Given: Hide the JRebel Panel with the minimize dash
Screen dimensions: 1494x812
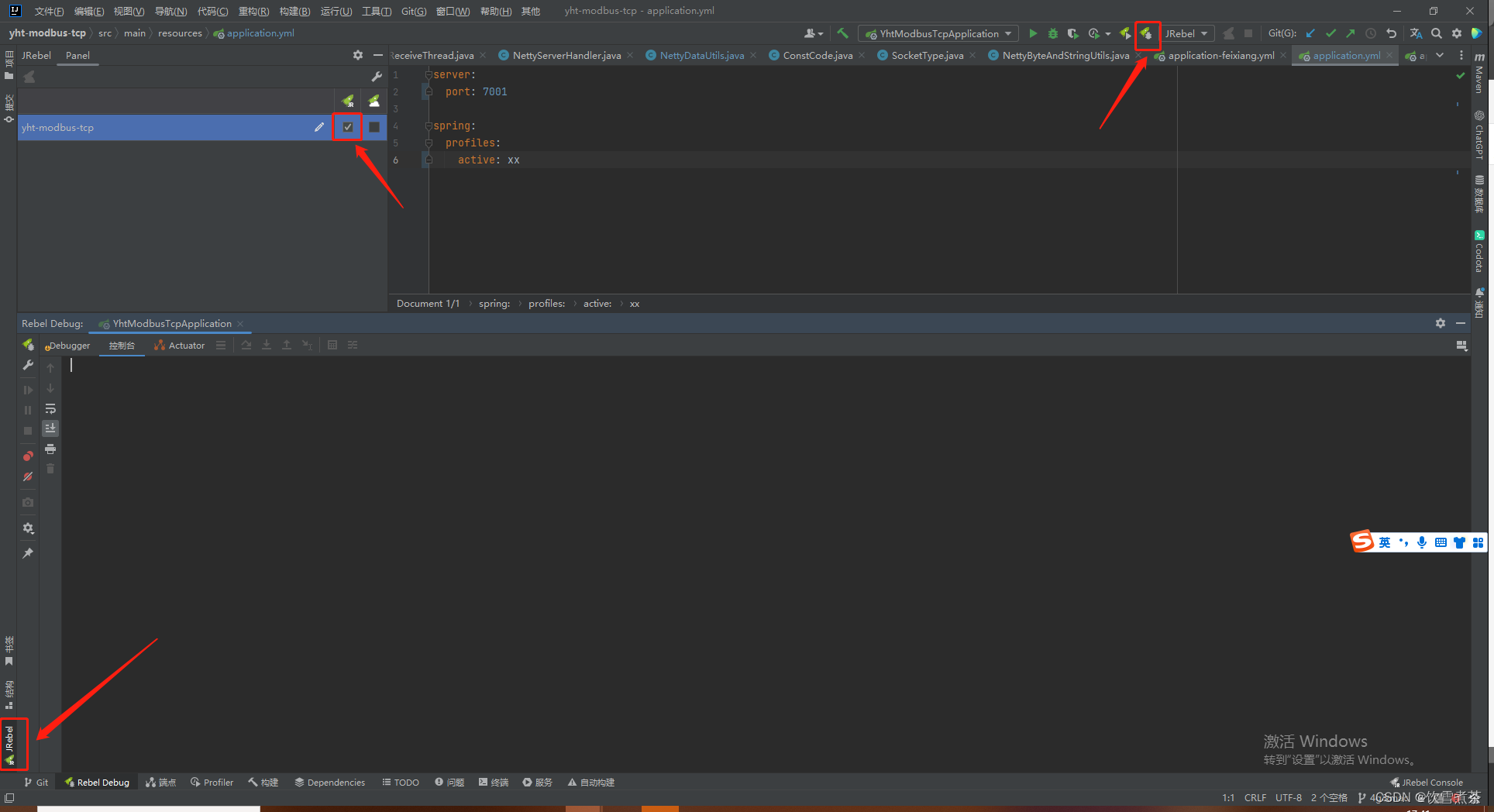Looking at the screenshot, I should (x=377, y=55).
